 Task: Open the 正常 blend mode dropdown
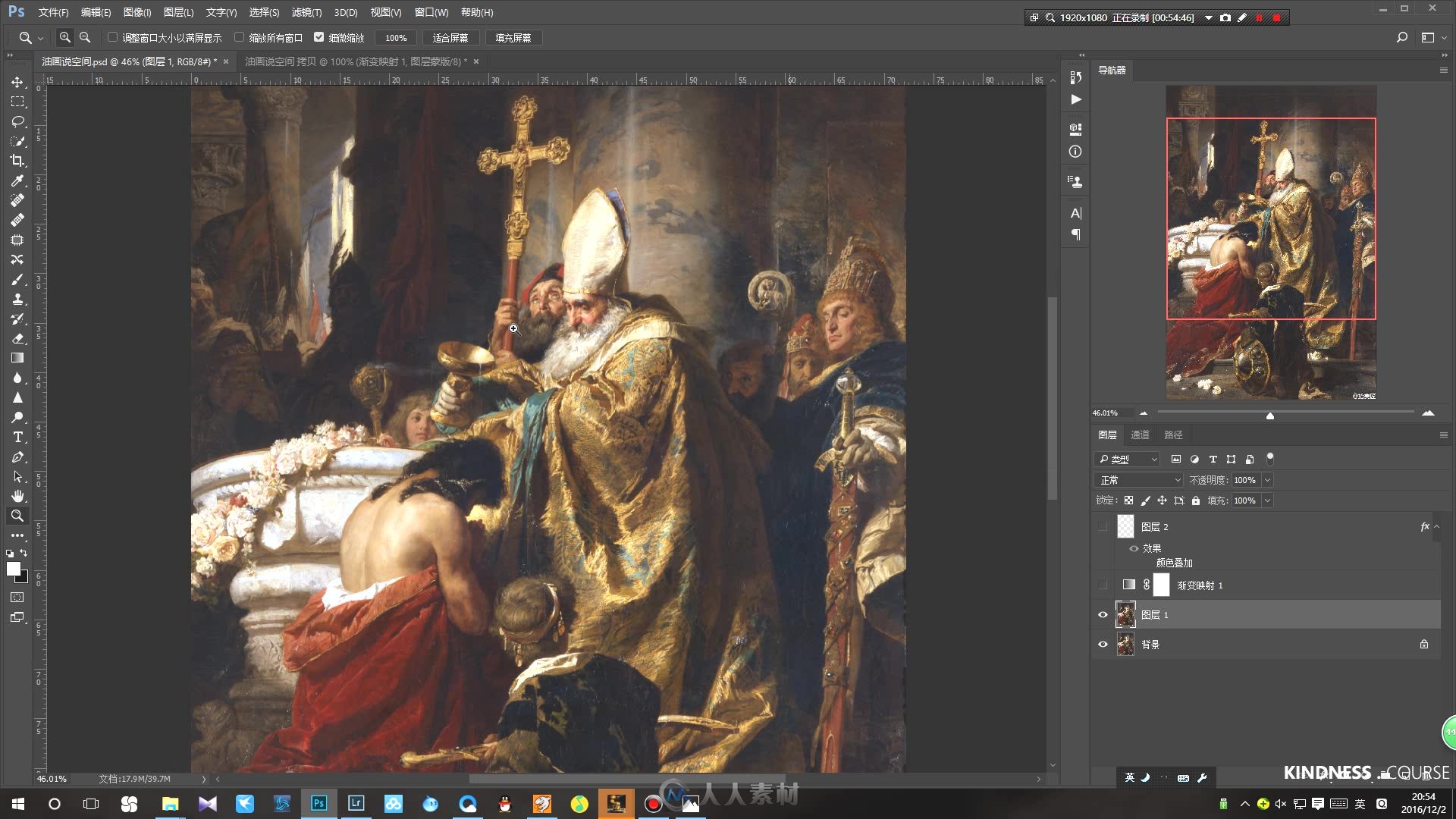[1139, 480]
